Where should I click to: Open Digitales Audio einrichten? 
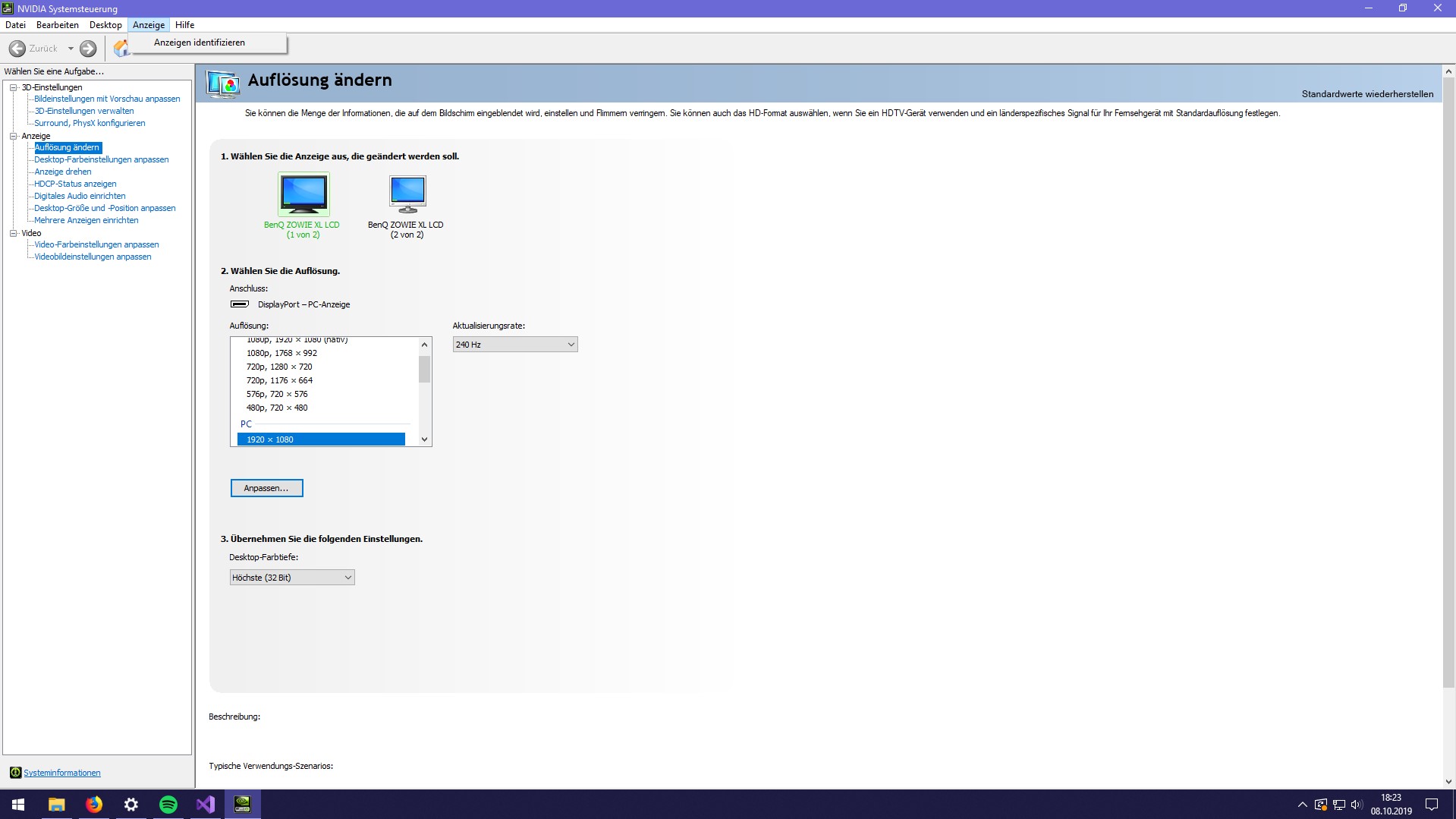(80, 196)
